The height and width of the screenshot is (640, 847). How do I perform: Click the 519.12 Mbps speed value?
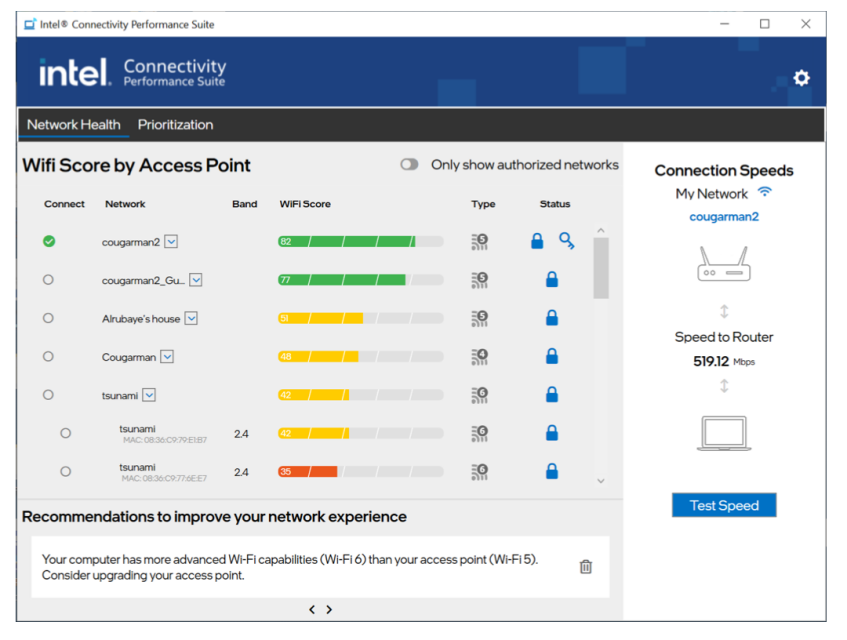tap(724, 361)
